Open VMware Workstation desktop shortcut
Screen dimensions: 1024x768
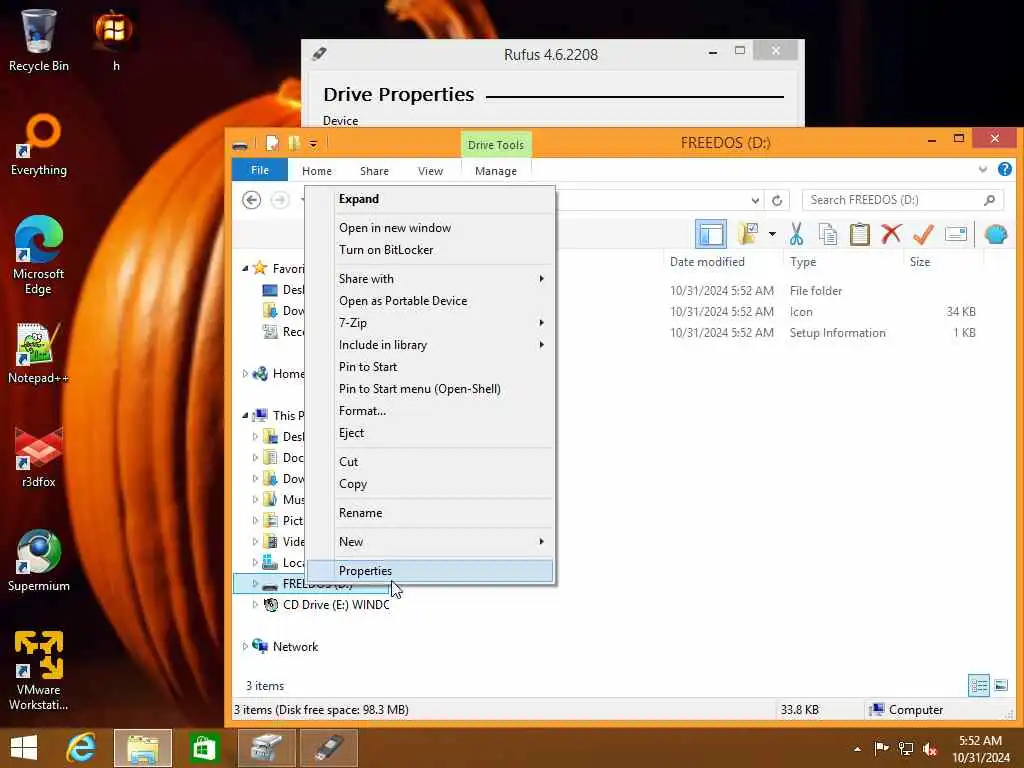pyautogui.click(x=39, y=670)
